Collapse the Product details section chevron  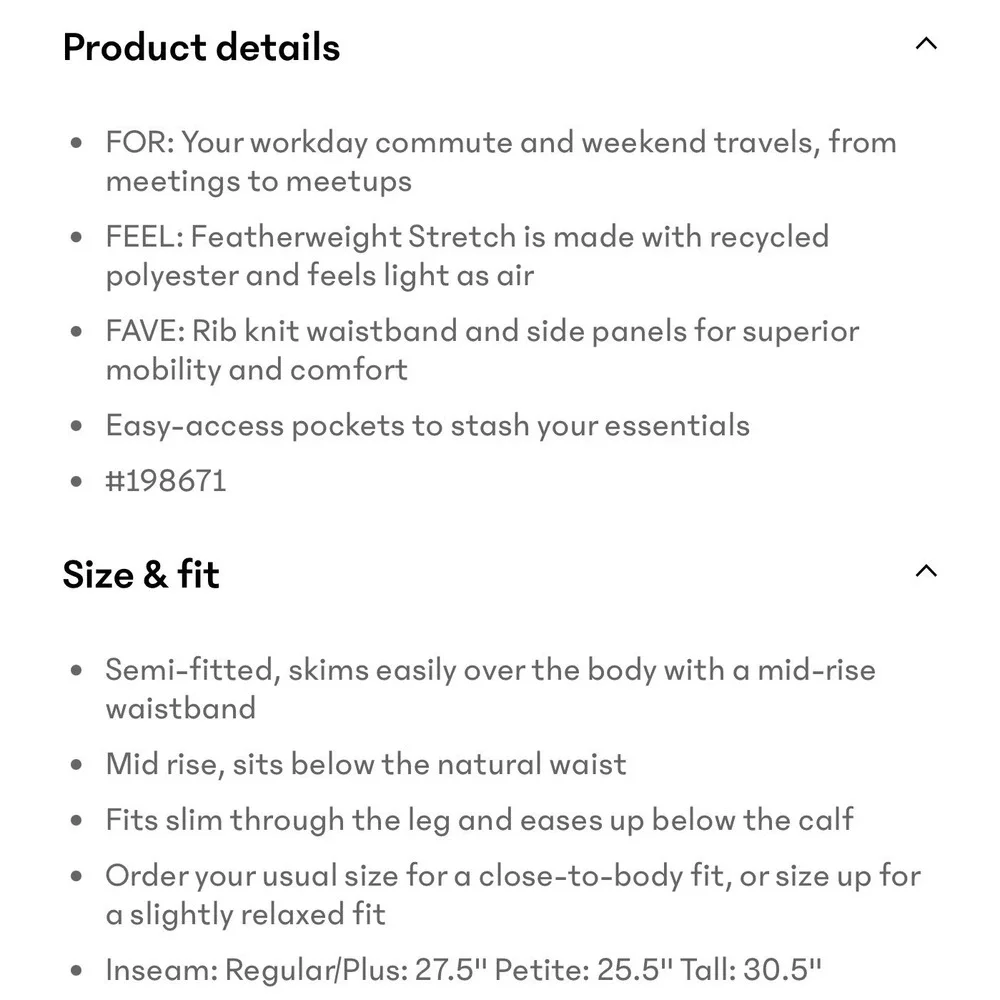click(x=926, y=43)
